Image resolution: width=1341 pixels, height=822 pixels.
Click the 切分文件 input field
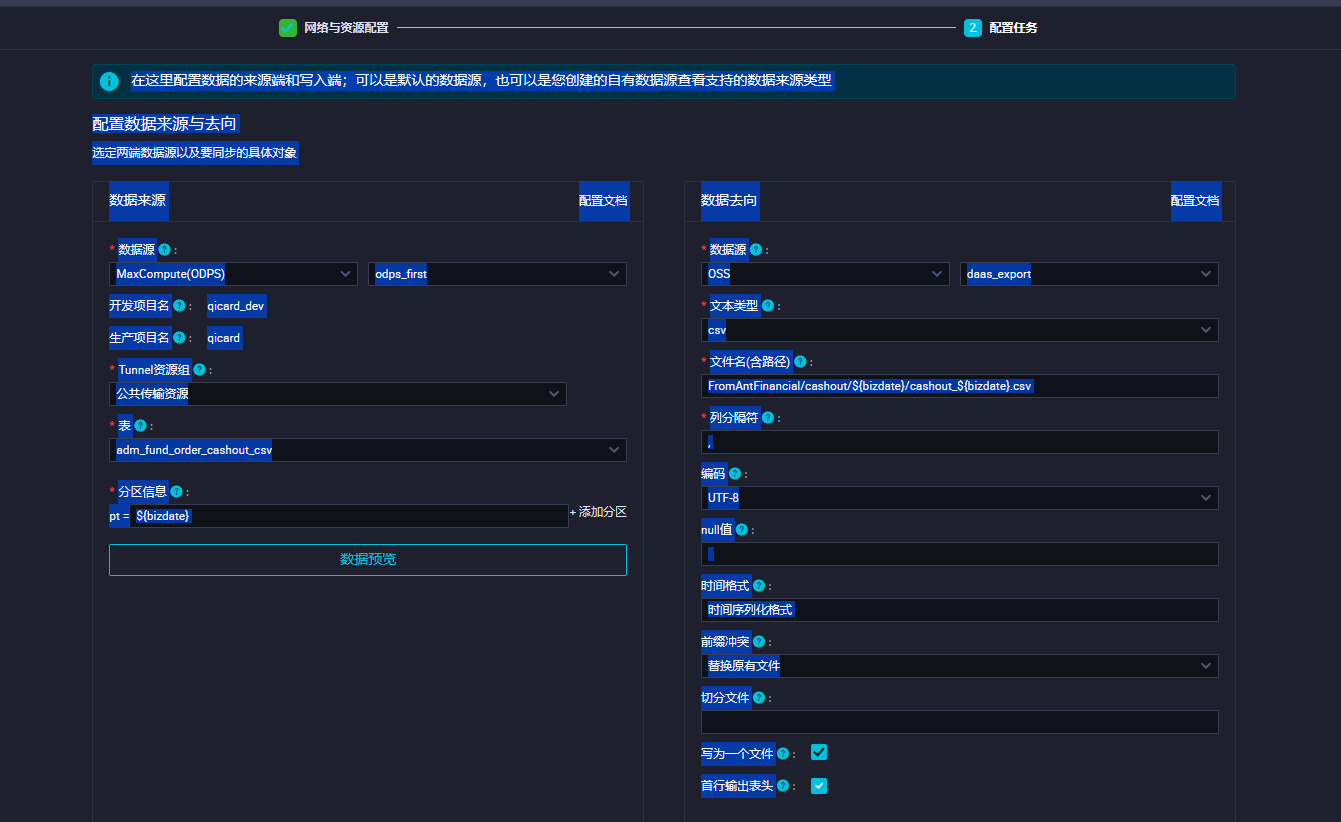(x=960, y=722)
